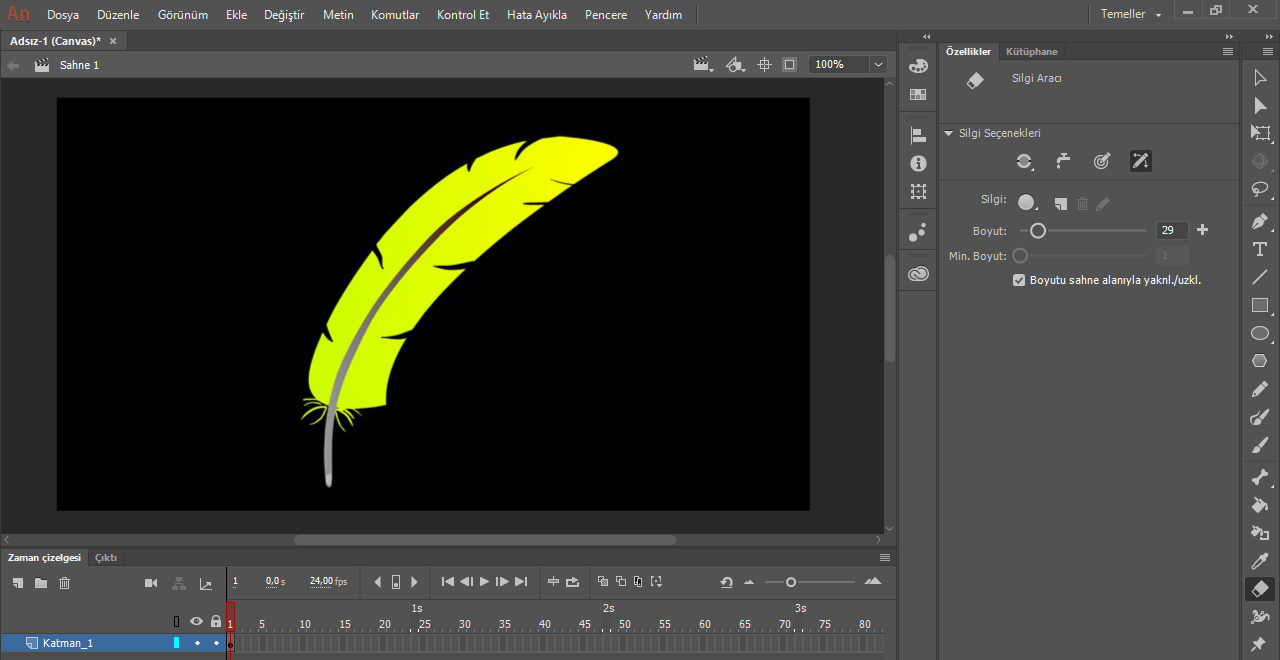The image size is (1280, 660).
Task: Activate the Eyedropper tool
Action: click(x=1260, y=562)
